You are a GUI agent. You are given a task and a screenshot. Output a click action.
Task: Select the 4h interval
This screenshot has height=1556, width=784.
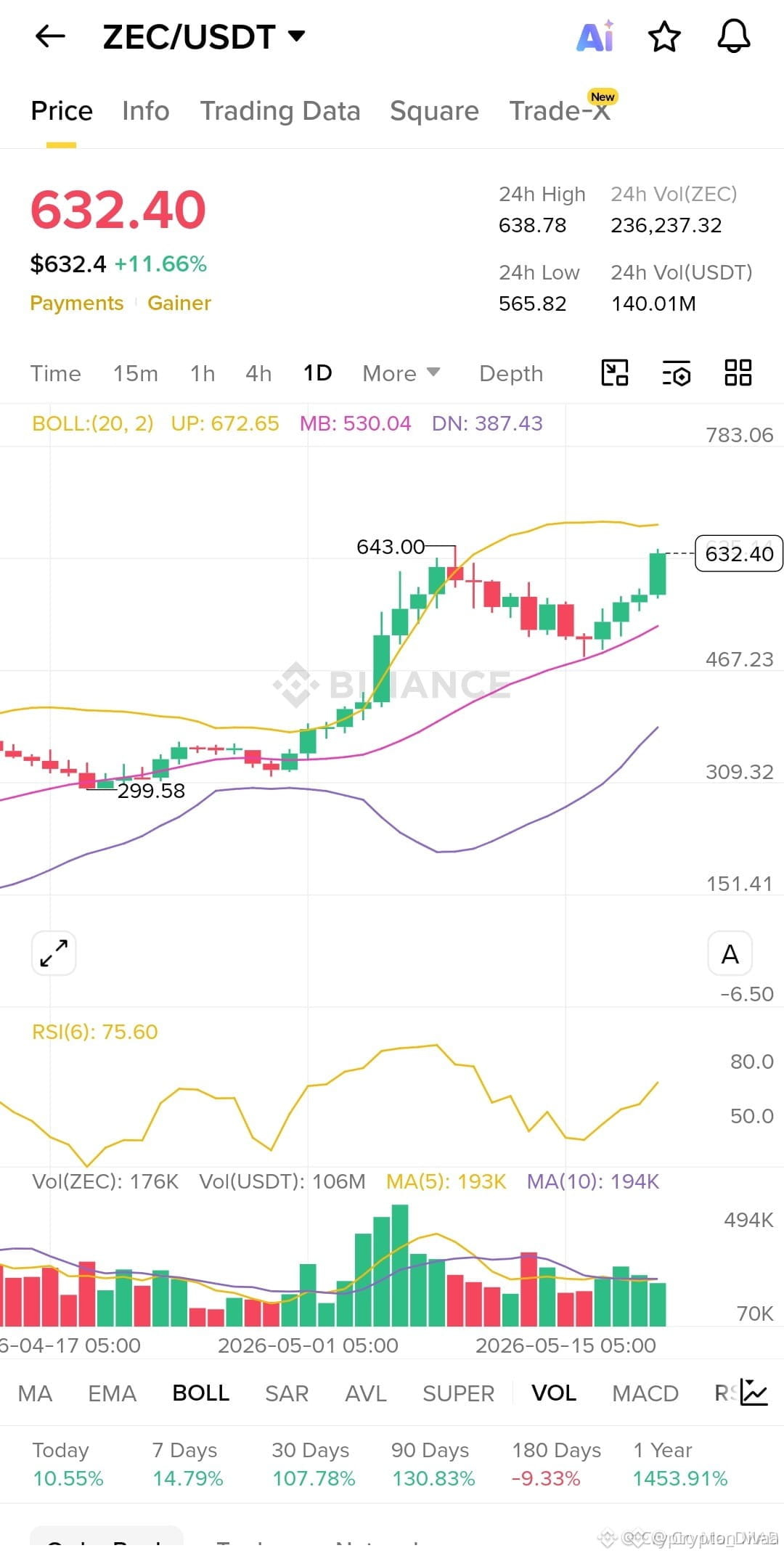tap(258, 373)
